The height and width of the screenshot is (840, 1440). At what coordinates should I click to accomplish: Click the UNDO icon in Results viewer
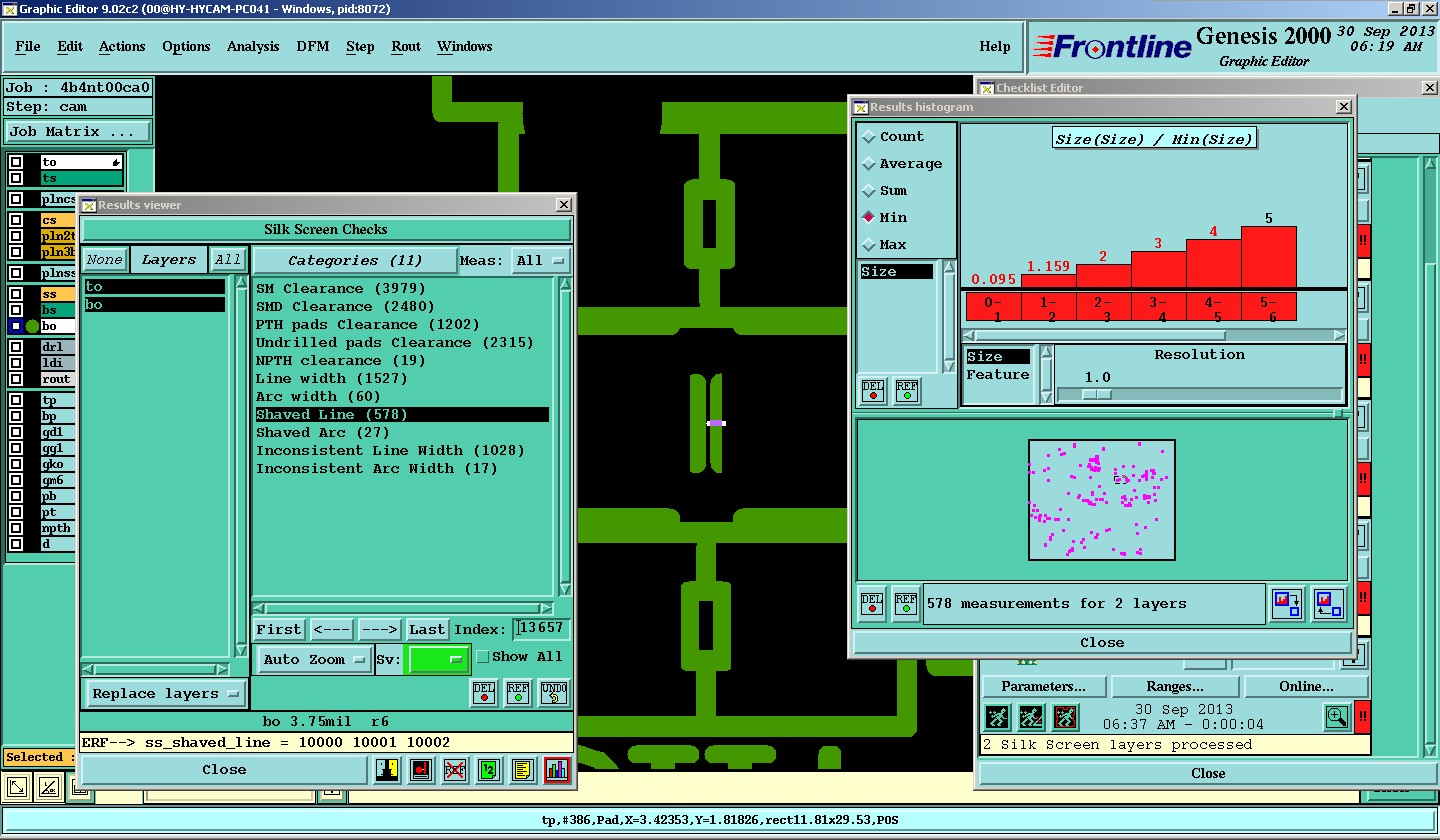(x=554, y=692)
